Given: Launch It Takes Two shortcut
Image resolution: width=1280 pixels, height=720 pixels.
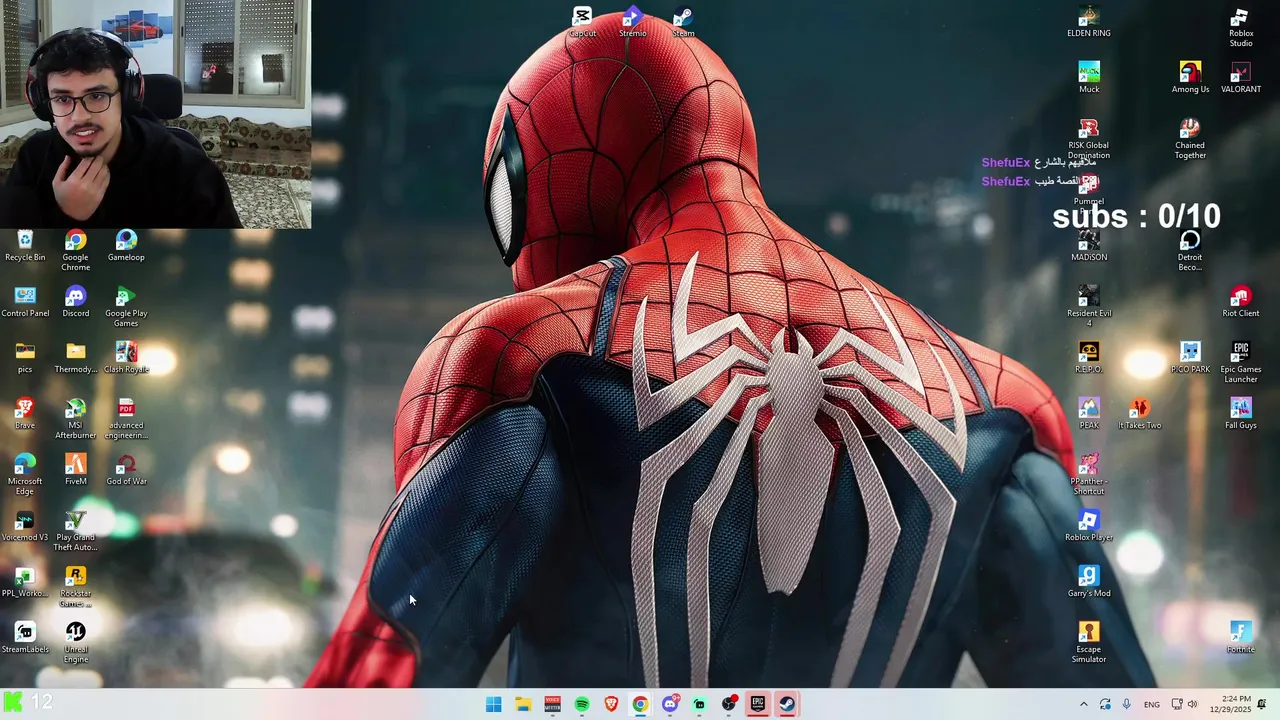Looking at the screenshot, I should pyautogui.click(x=1139, y=414).
